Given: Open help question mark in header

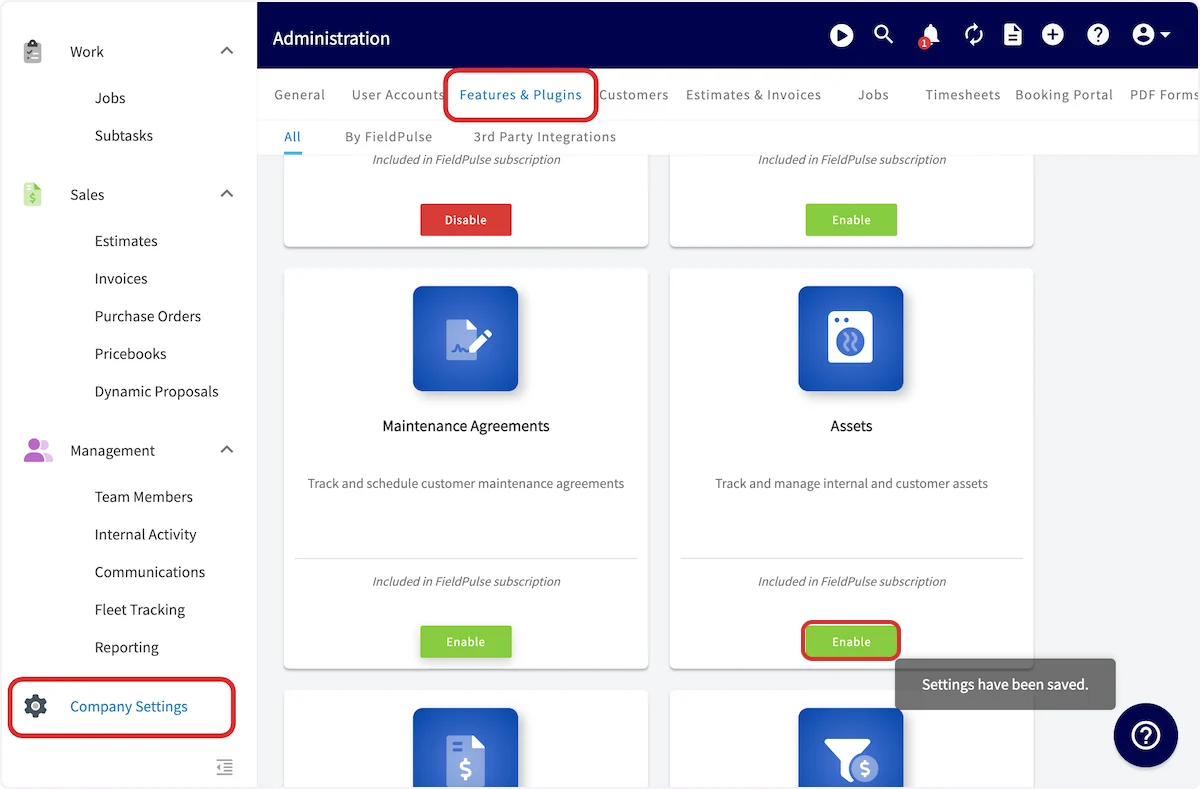Looking at the screenshot, I should click(1098, 35).
